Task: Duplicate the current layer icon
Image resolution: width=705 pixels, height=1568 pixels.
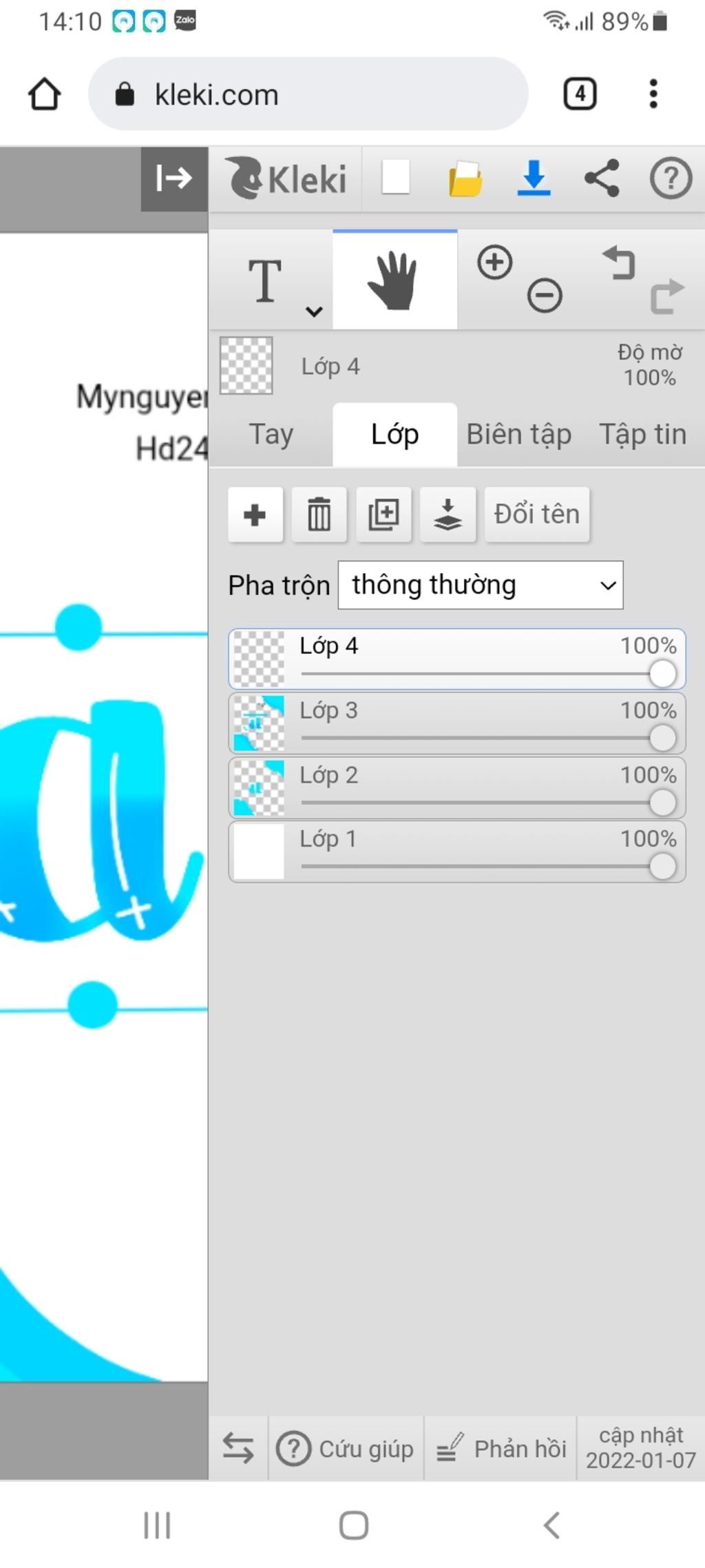Action: pos(383,515)
